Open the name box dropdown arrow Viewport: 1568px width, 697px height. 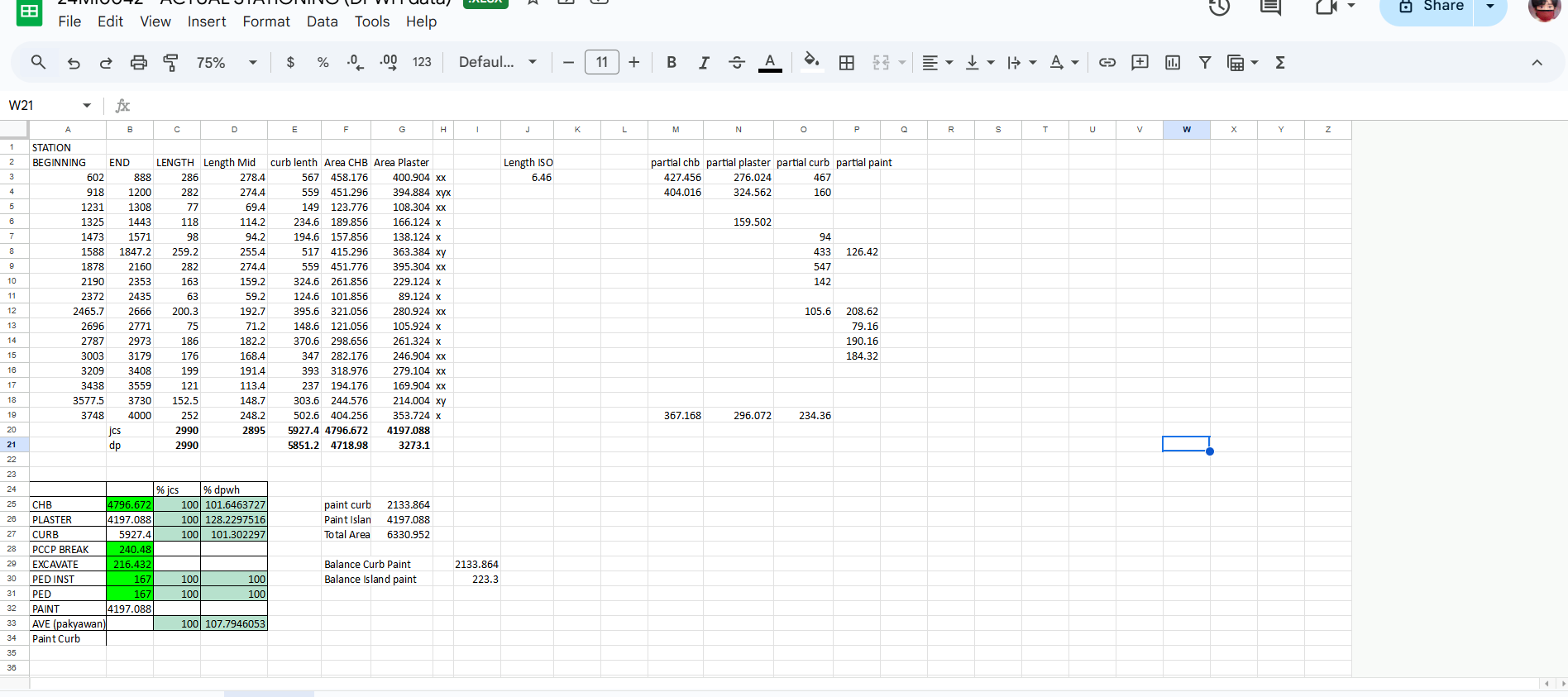[x=87, y=105]
